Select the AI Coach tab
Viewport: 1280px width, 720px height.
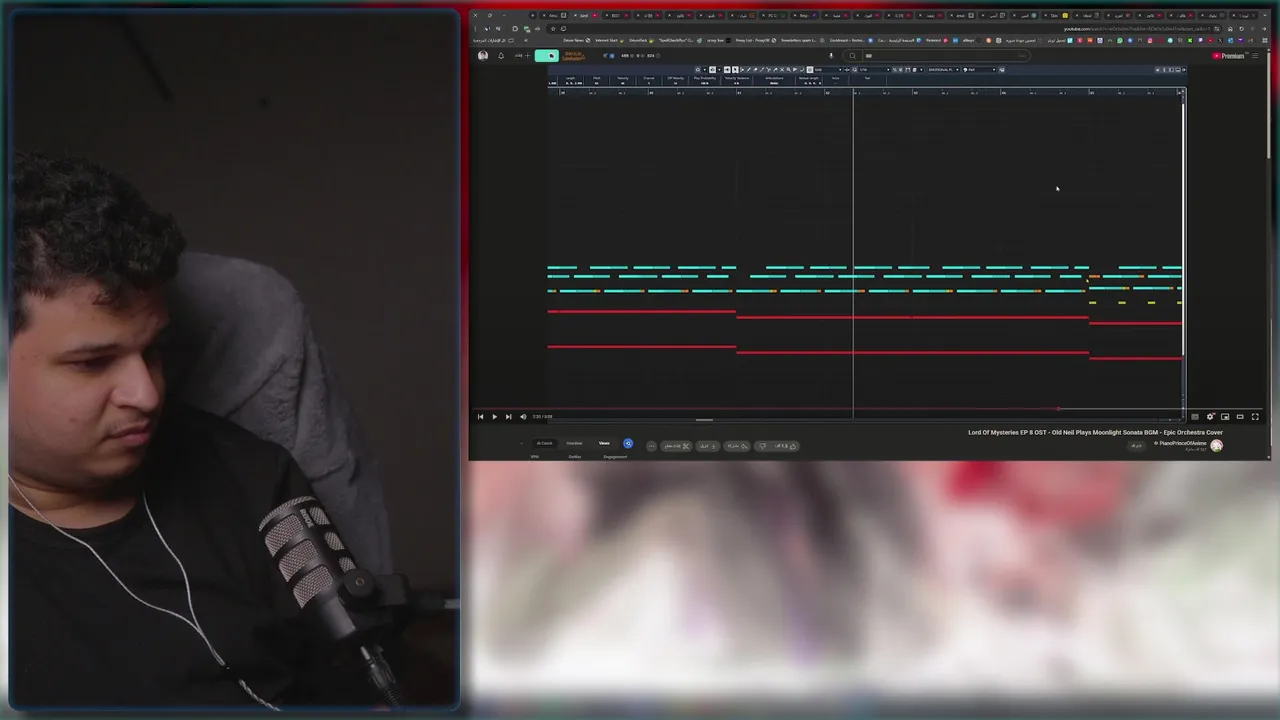[544, 443]
